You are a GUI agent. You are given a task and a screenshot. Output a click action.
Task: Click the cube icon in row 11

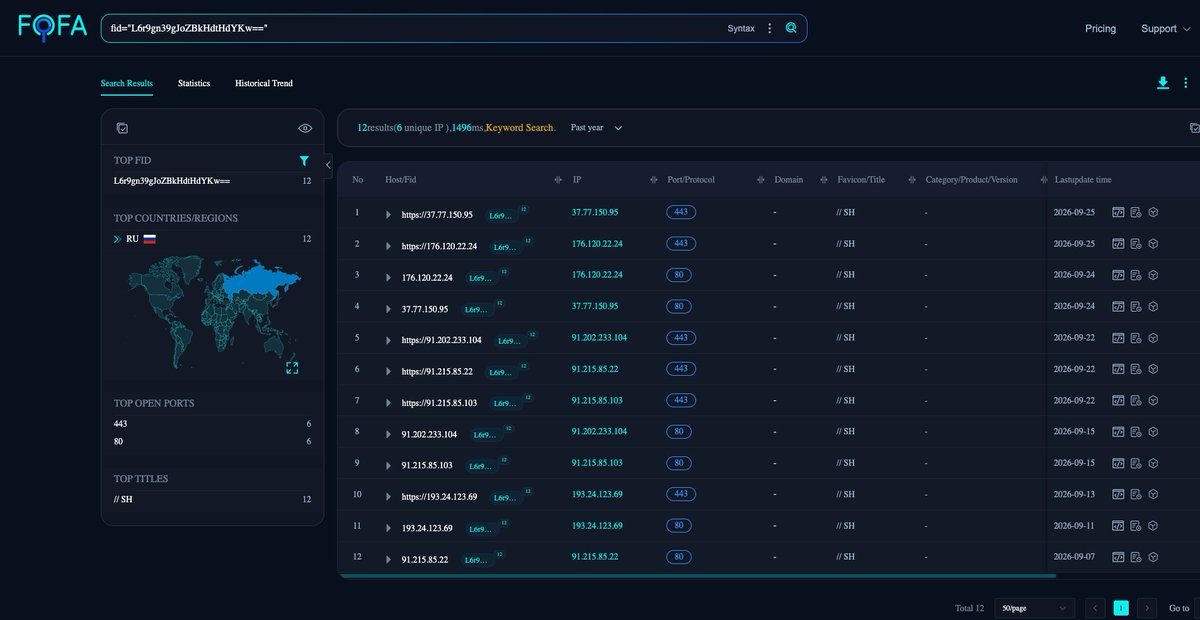[x=1152, y=525]
